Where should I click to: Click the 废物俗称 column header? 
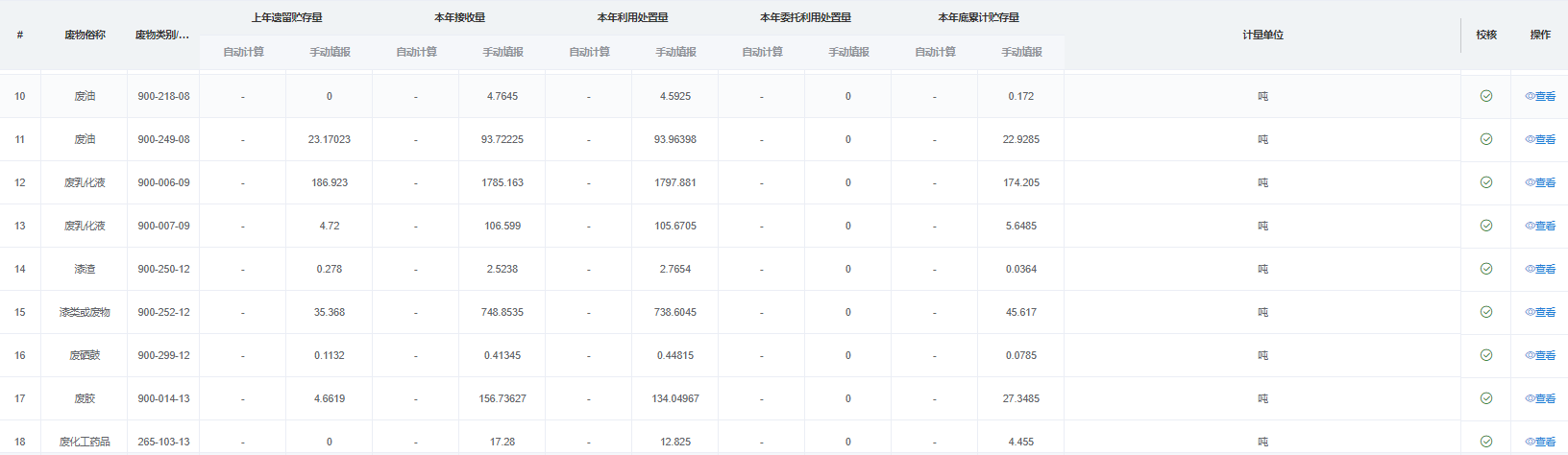point(85,35)
